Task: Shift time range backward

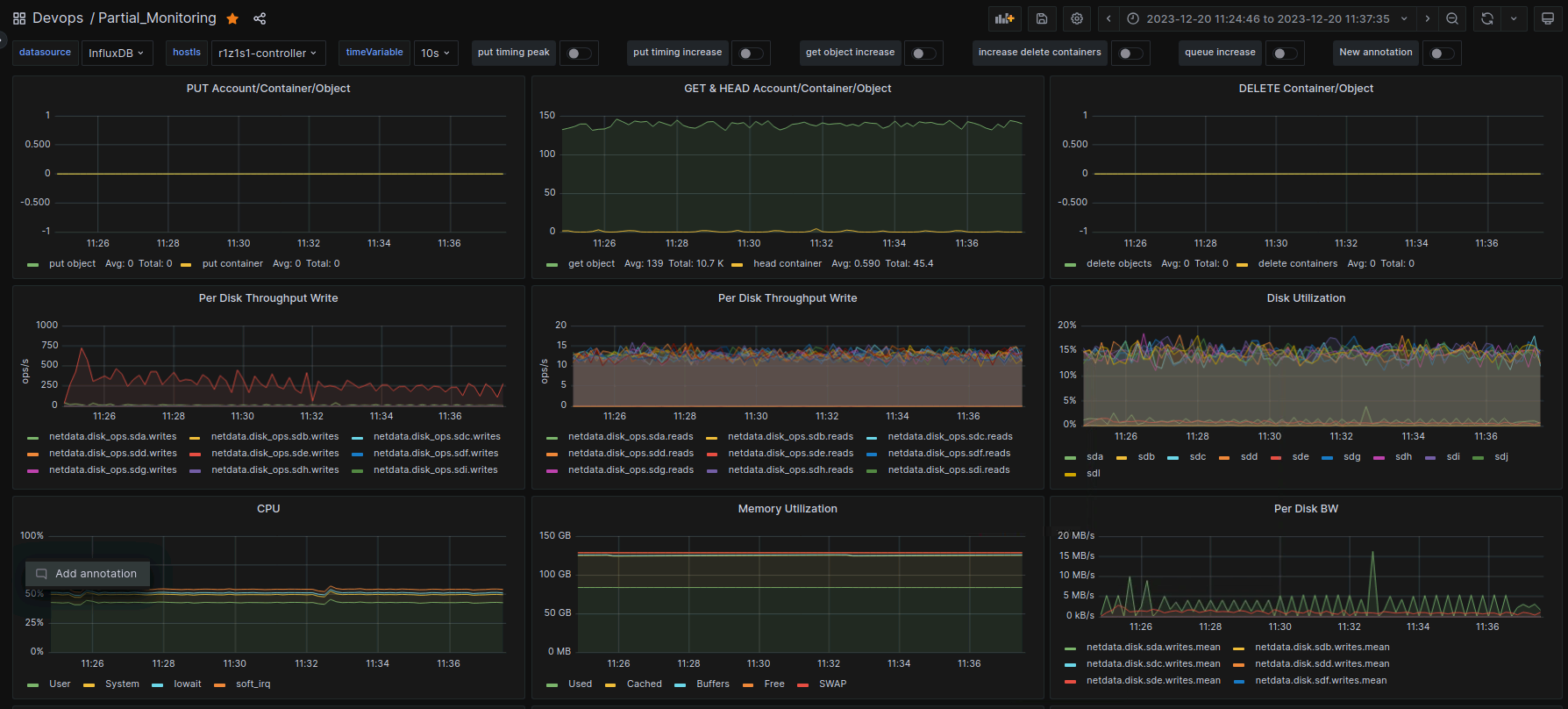Action: point(1108,18)
